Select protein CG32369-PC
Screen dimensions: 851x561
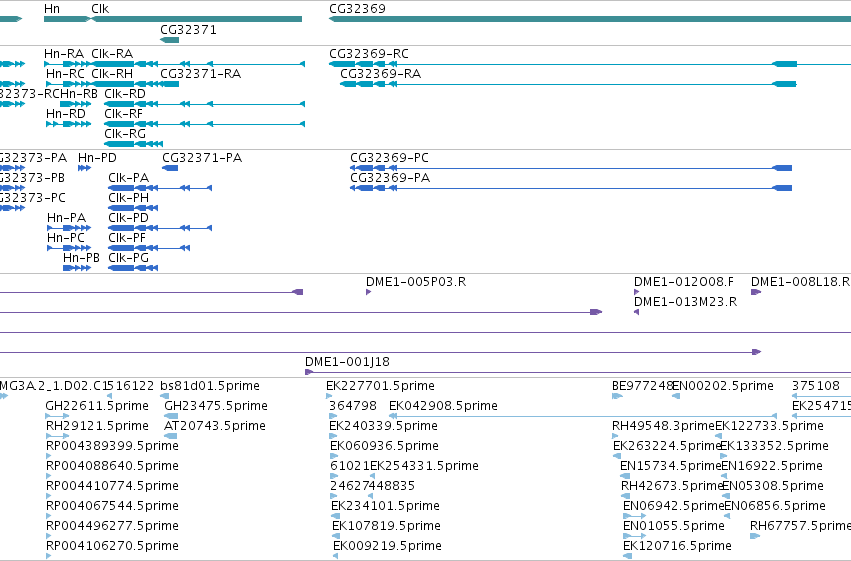pos(390,158)
